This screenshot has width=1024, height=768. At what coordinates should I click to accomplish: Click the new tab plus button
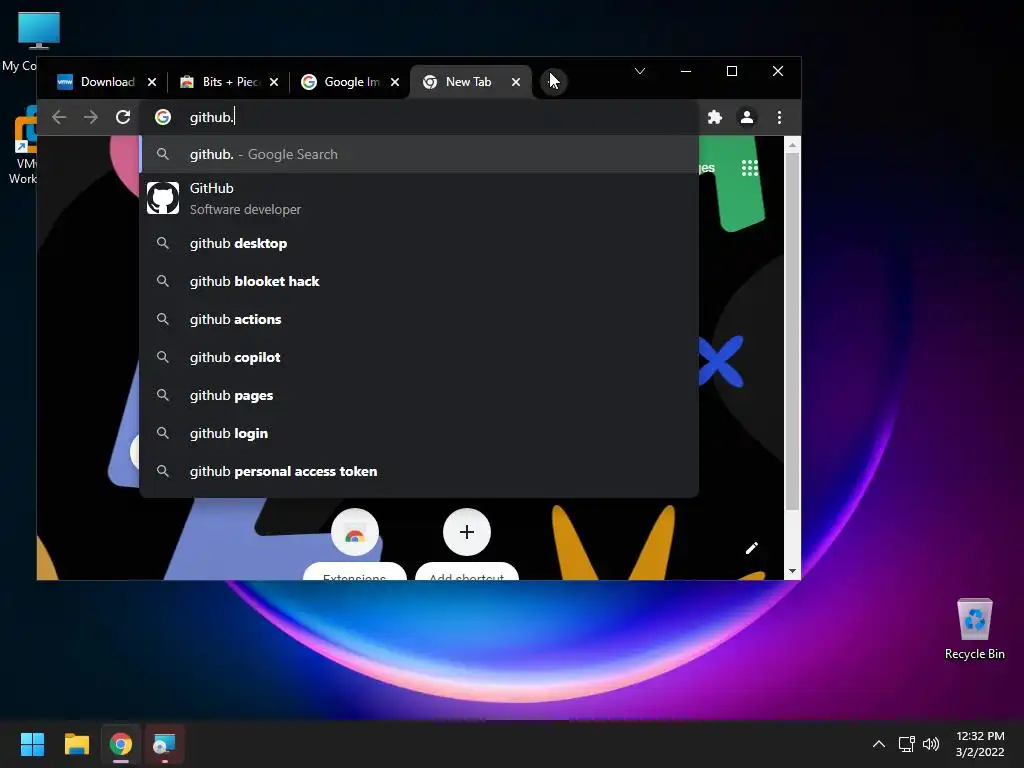tap(554, 82)
